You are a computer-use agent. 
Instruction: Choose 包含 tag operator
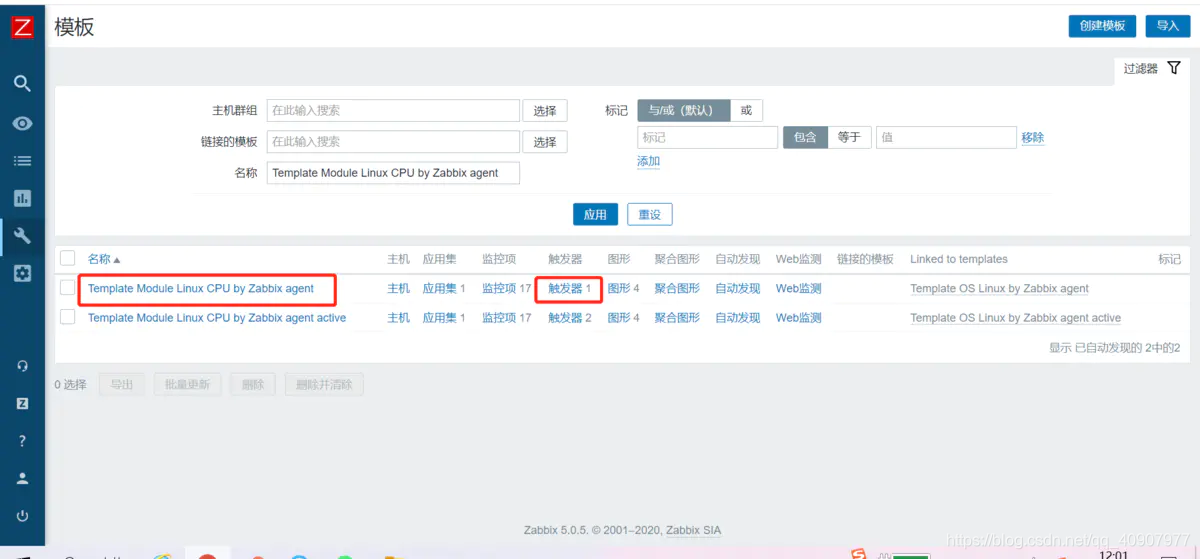[x=805, y=137]
